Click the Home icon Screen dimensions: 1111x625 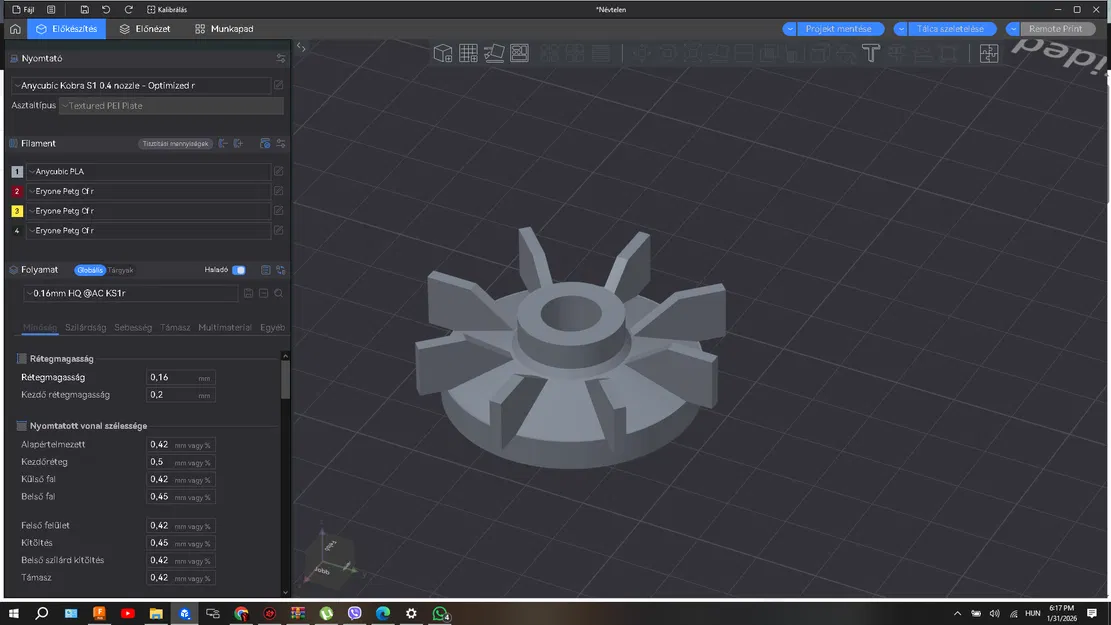(x=15, y=29)
